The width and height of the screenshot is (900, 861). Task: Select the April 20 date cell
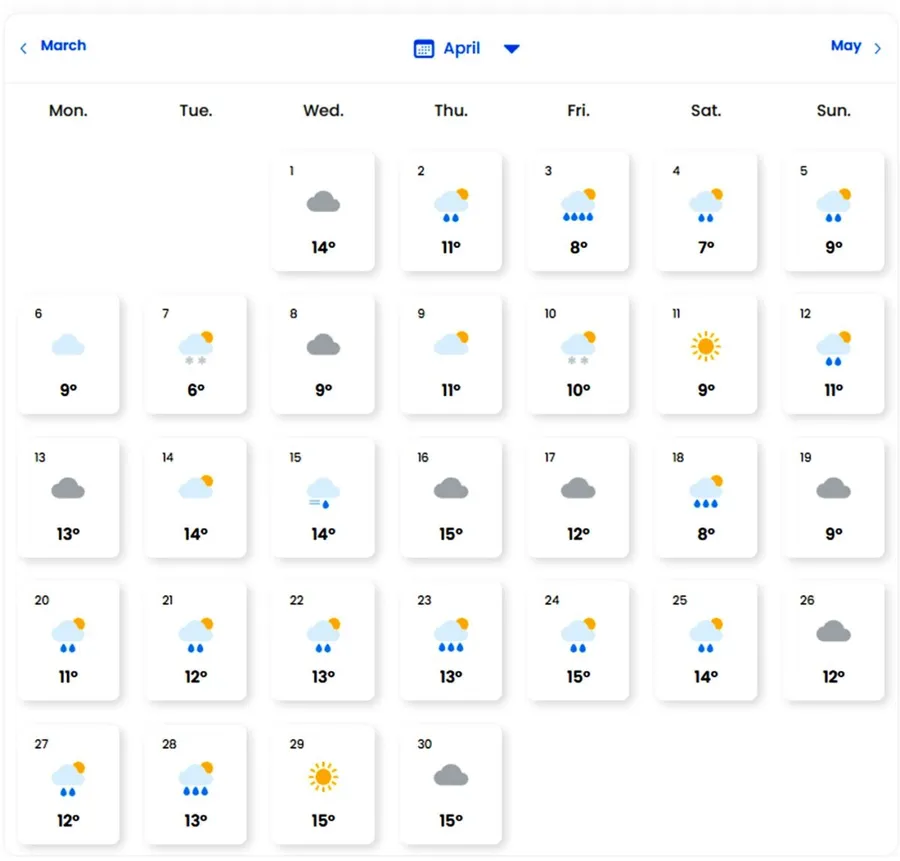[x=68, y=640]
